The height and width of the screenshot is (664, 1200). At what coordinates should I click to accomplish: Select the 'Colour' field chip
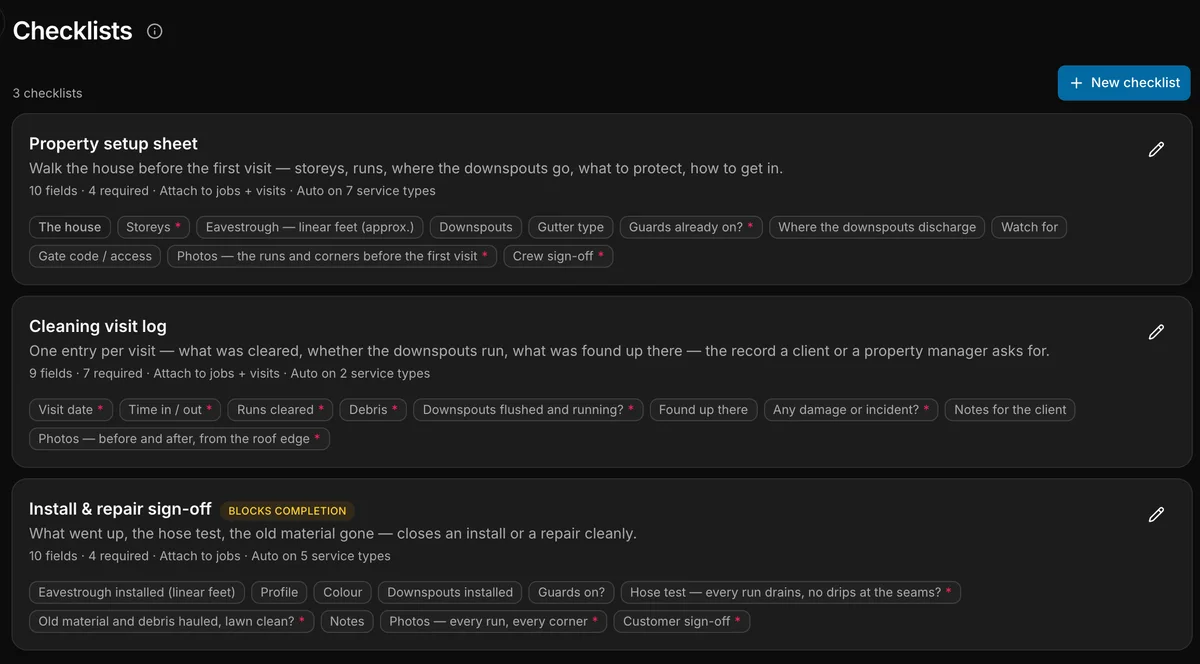[343, 592]
